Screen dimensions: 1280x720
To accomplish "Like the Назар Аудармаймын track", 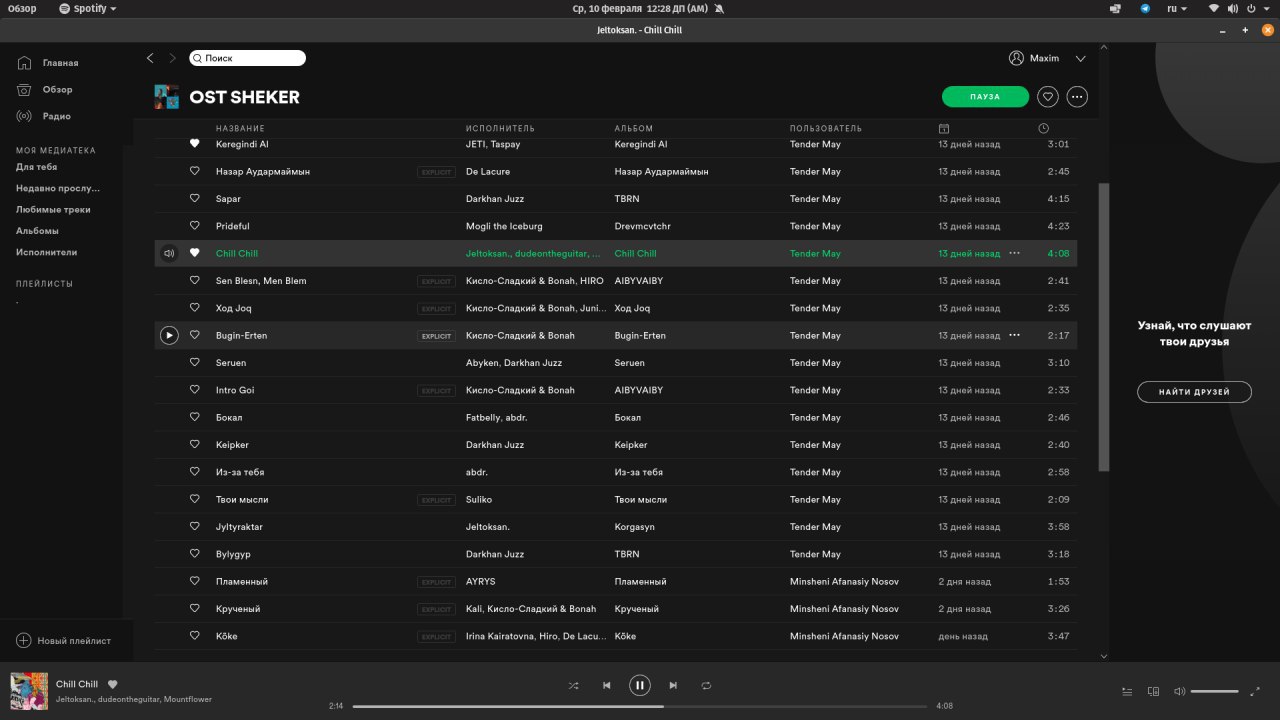I will 195,171.
